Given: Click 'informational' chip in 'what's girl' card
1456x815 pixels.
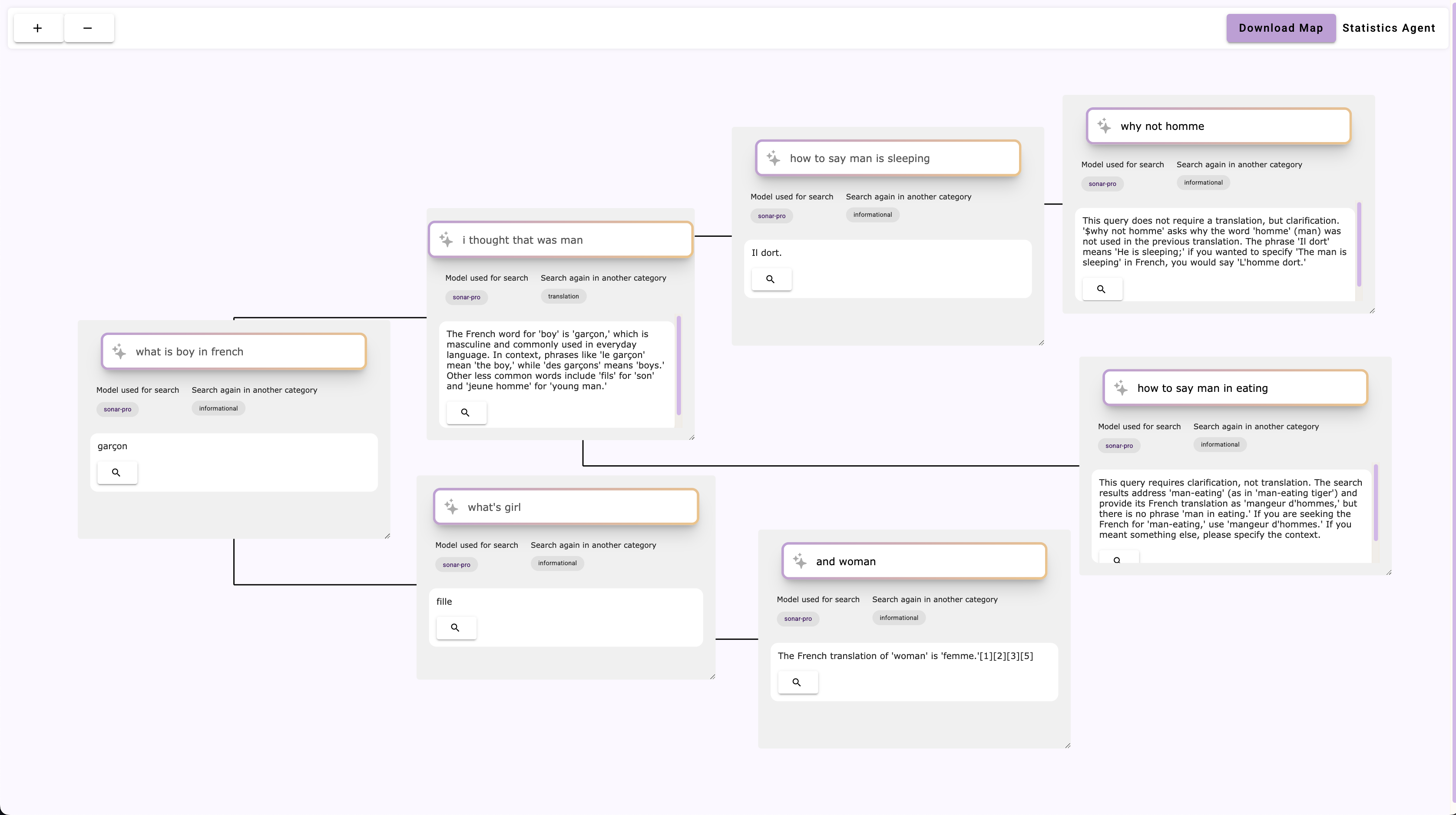Looking at the screenshot, I should pyautogui.click(x=557, y=563).
